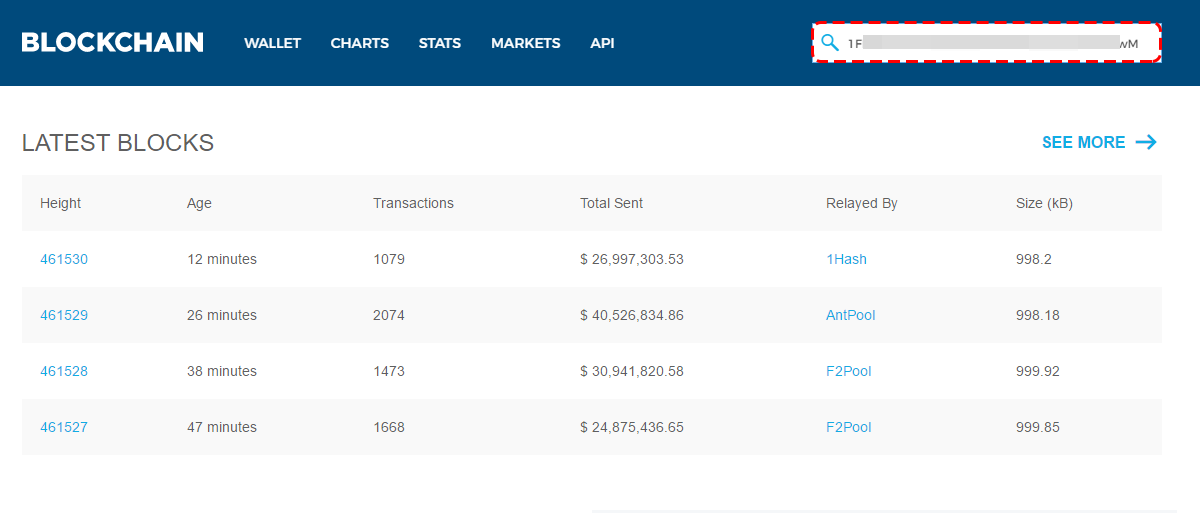Click the Age column header
1200x513 pixels.
(x=199, y=203)
